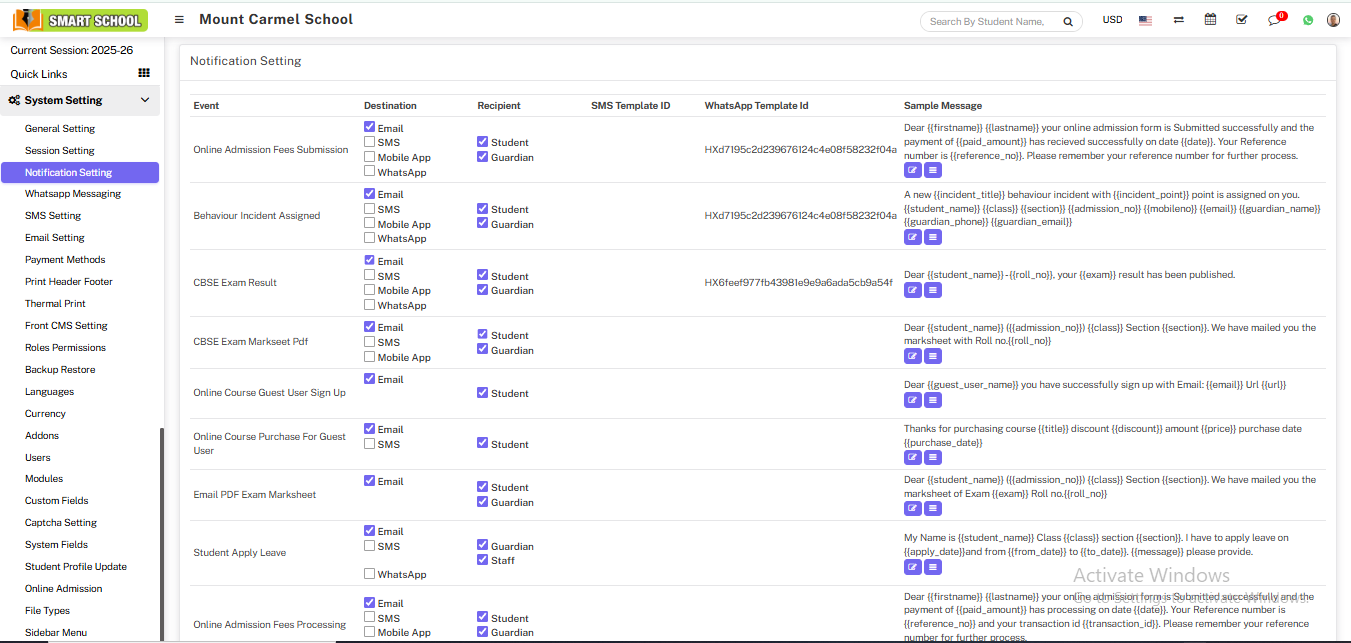
Task: Open Email Setting in sidebar
Action: (55, 238)
